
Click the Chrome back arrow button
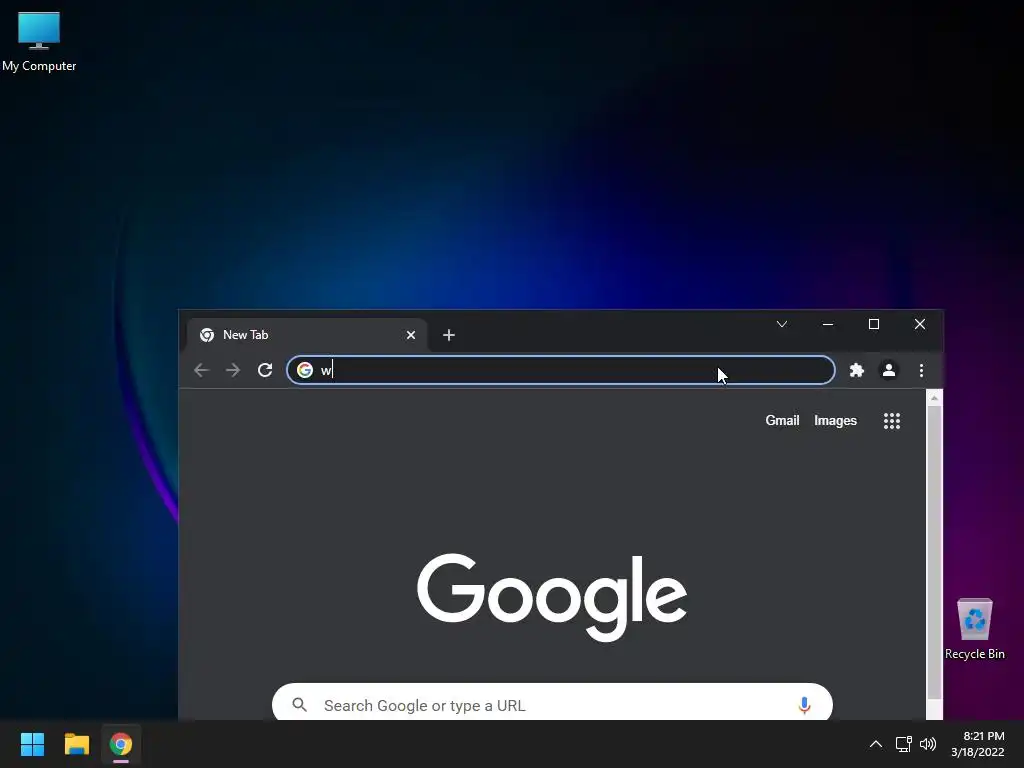pos(201,370)
